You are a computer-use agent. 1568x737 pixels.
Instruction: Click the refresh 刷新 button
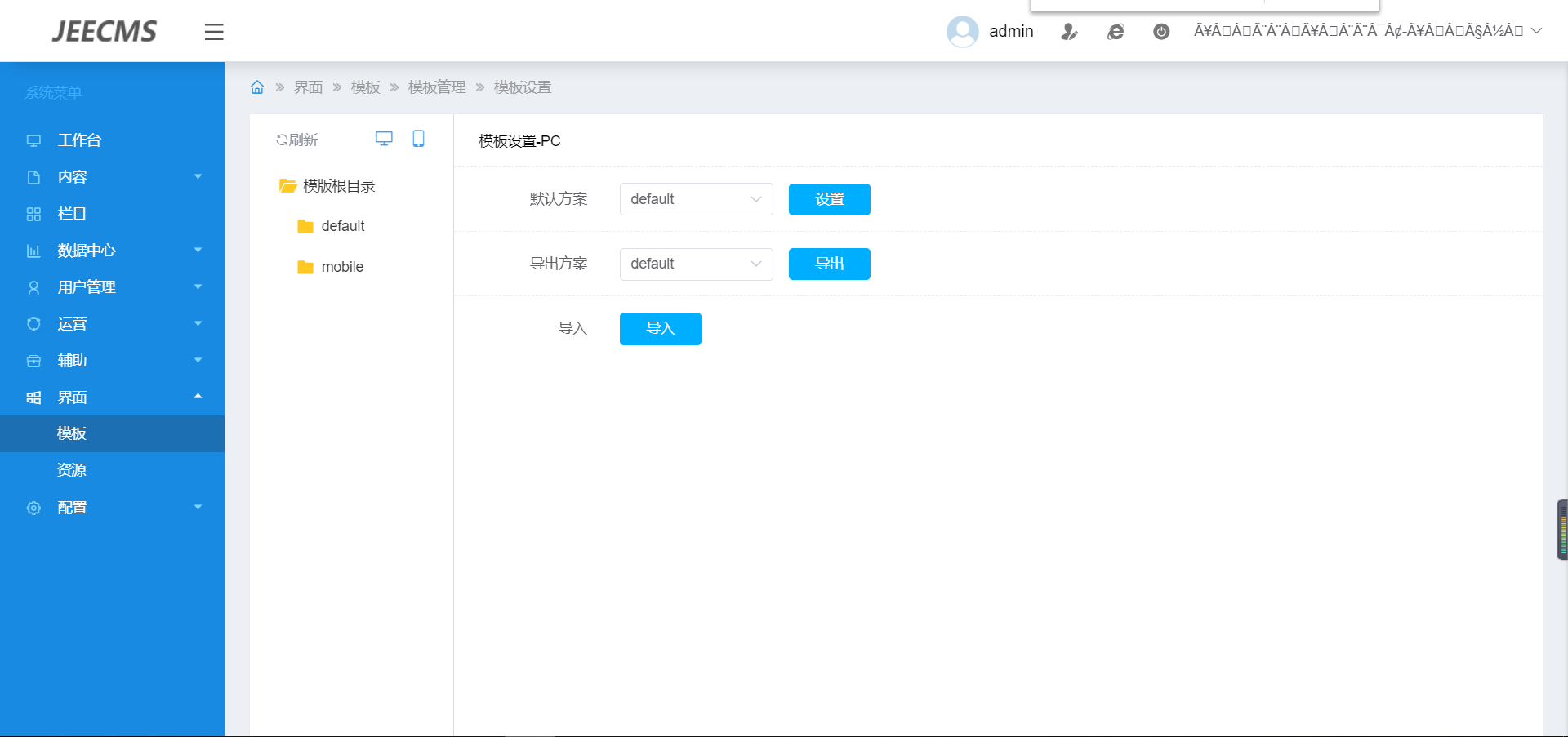click(x=297, y=140)
